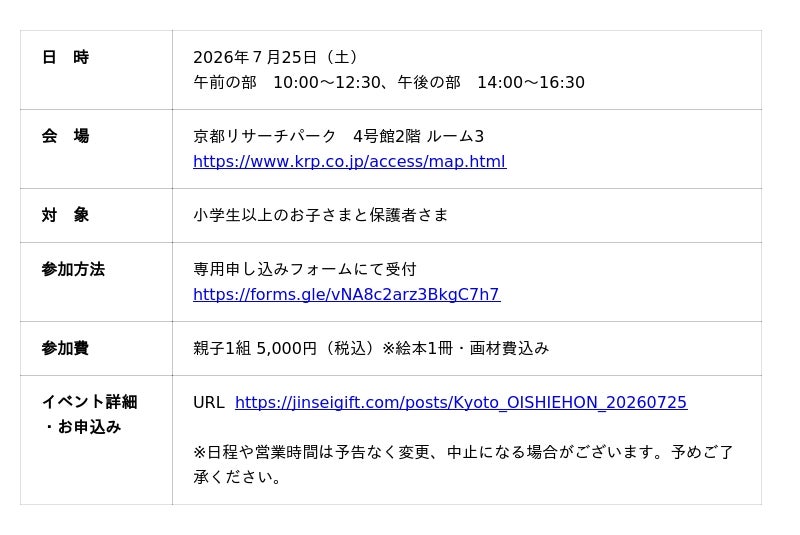
Task: Click the venue text 京都リサーチパーク 4号館2階
Action: [307, 136]
